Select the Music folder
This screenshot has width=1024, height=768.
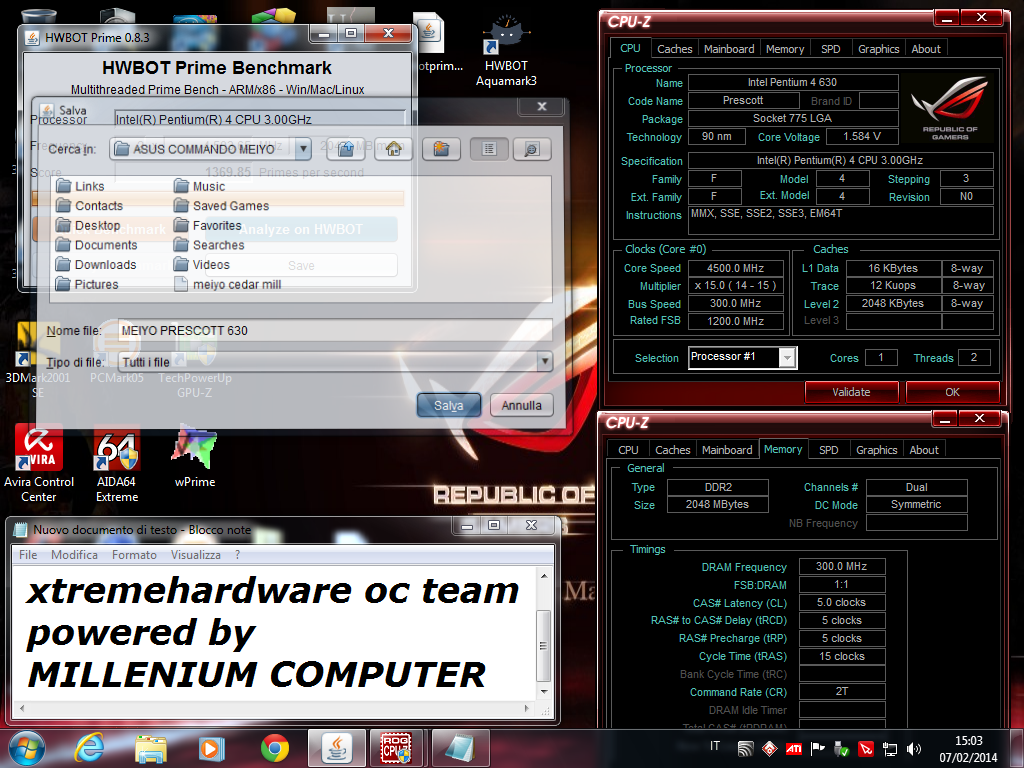pyautogui.click(x=199, y=186)
